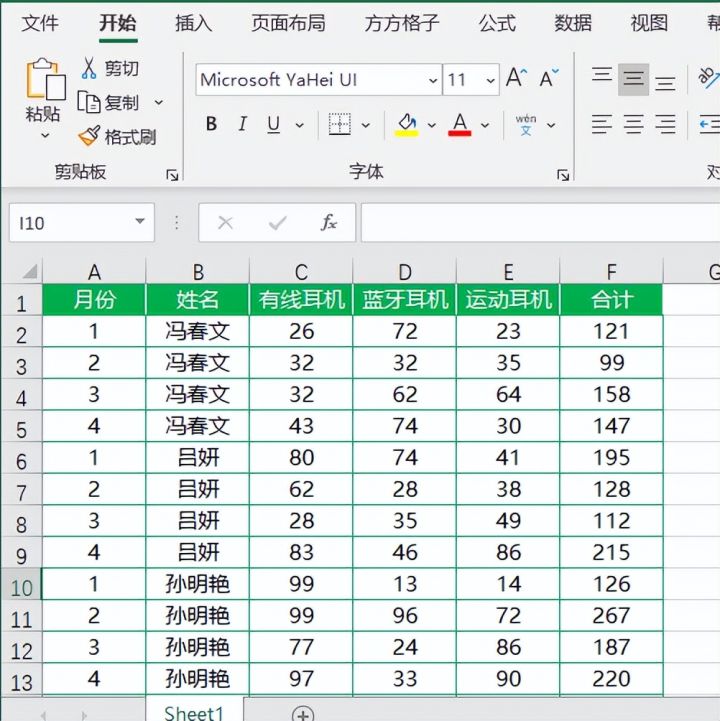This screenshot has width=720, height=721.
Task: Add a new sheet with plus button
Action: coord(303,714)
